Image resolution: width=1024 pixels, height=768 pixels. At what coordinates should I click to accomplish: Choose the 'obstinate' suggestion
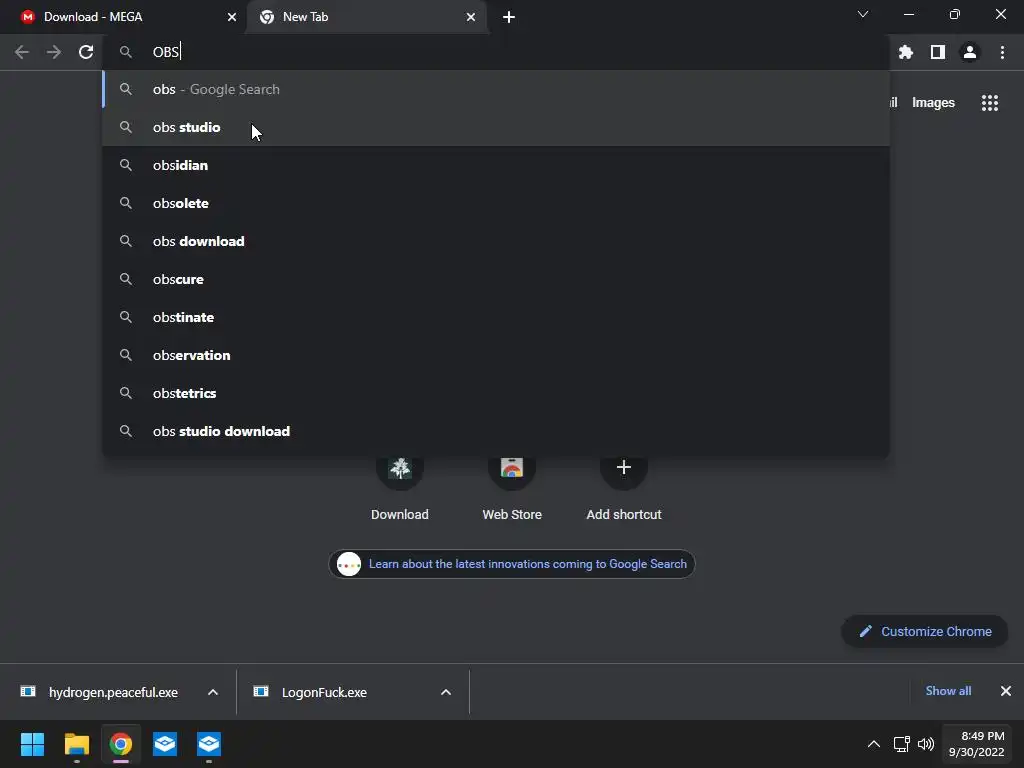tap(496, 317)
